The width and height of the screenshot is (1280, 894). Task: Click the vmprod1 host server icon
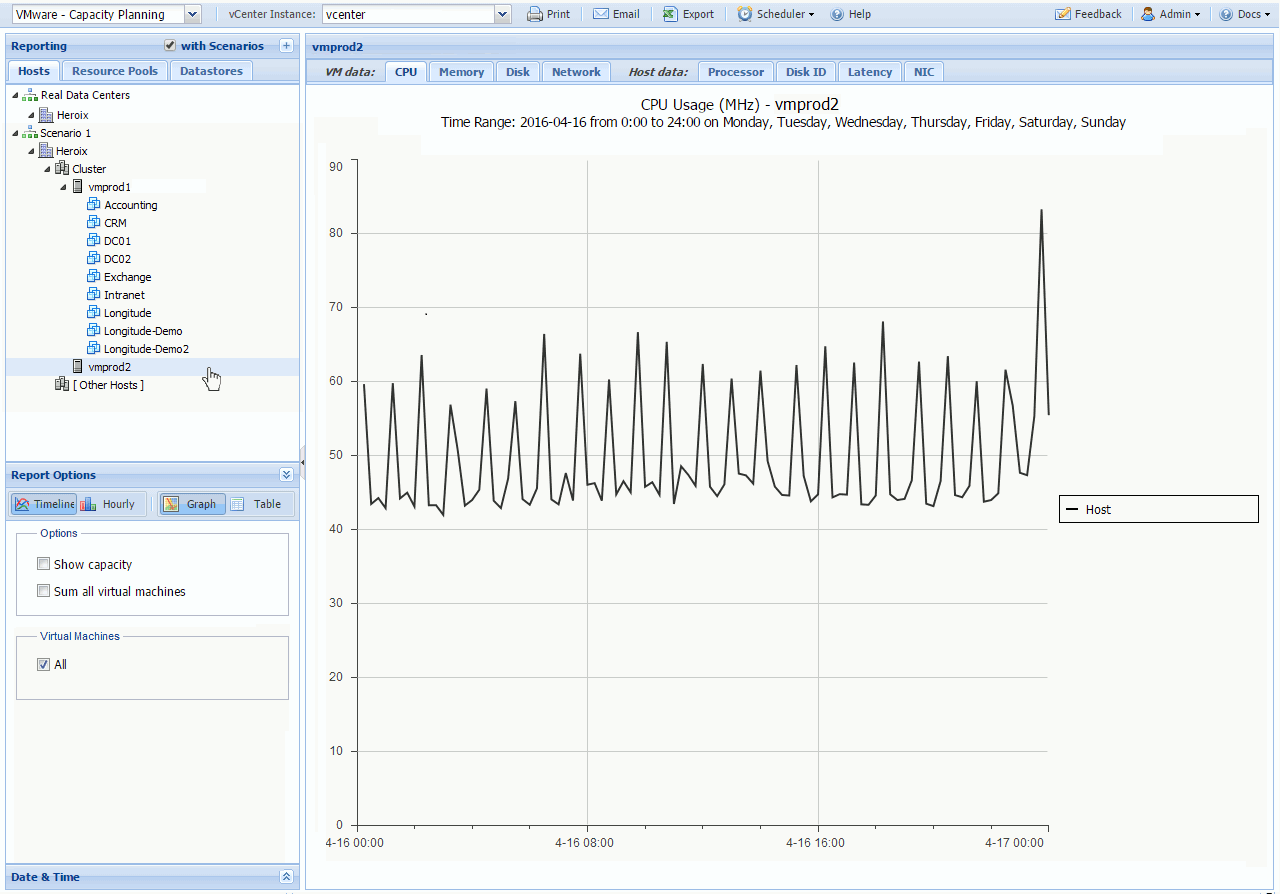pos(78,187)
